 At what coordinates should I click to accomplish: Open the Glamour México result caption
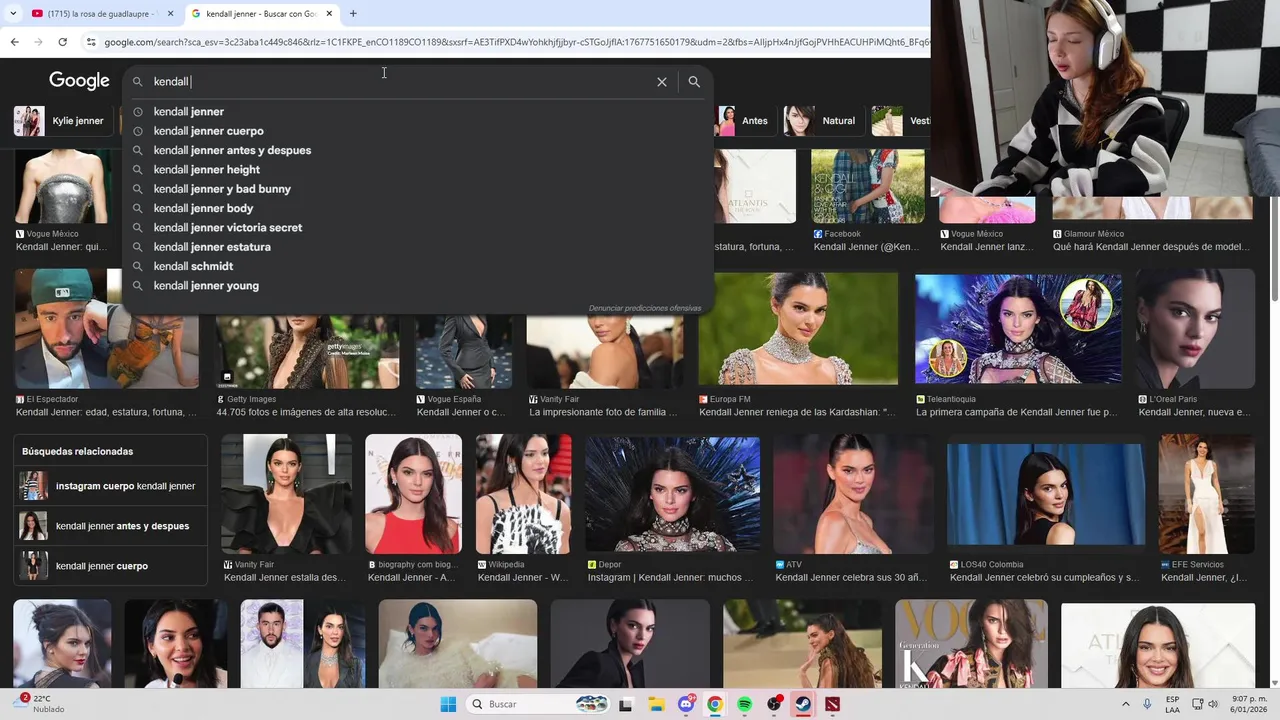tap(1151, 247)
